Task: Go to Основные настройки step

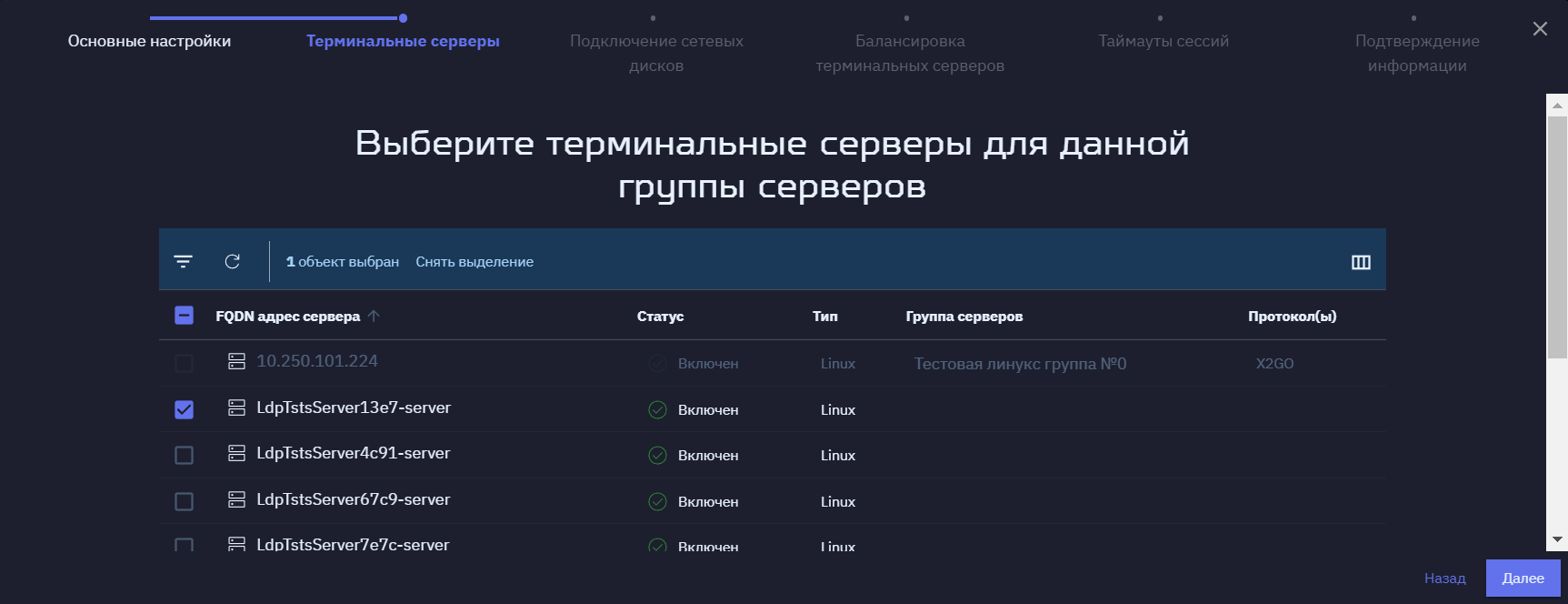Action: click(x=149, y=41)
